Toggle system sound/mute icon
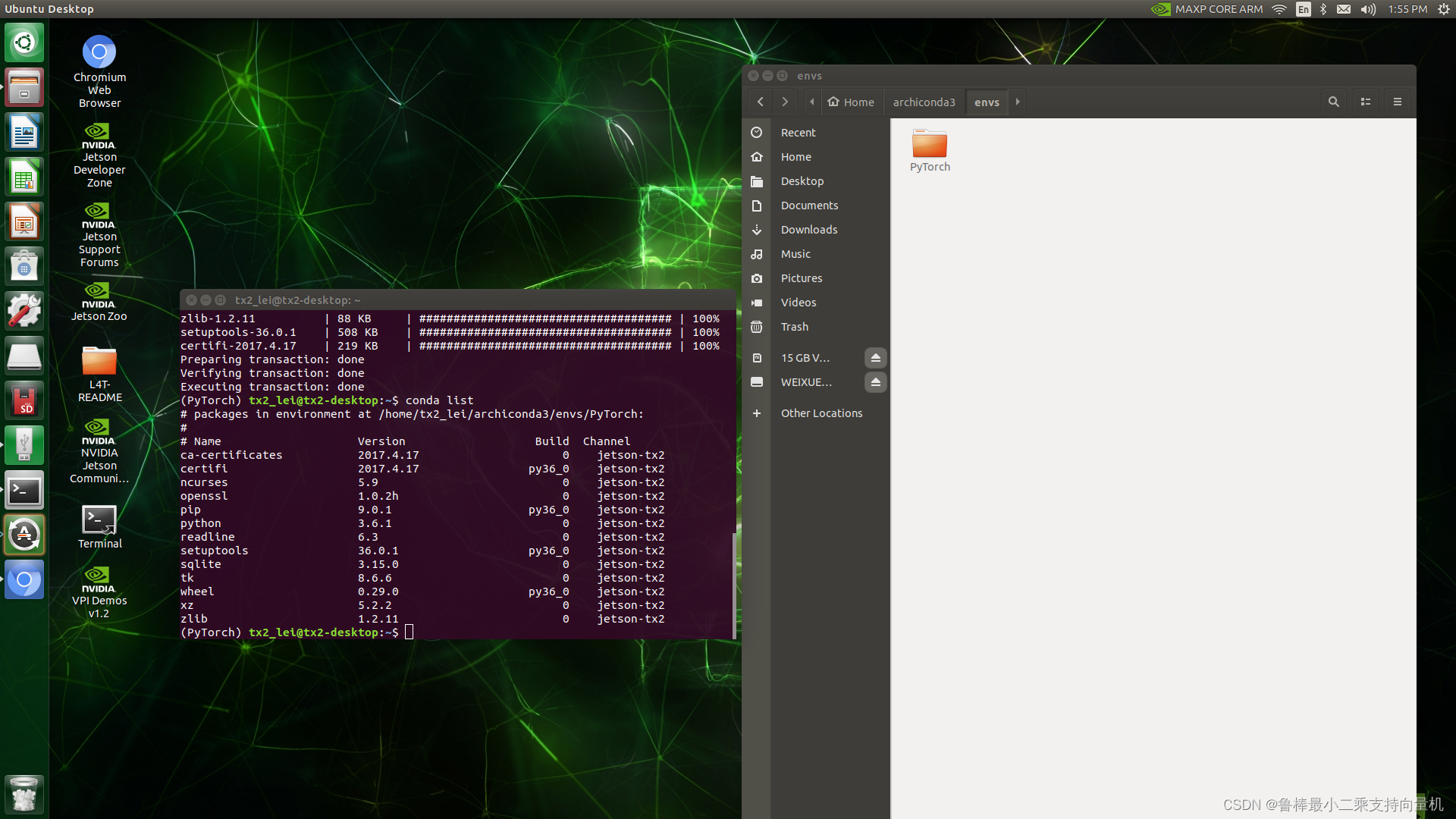Image resolution: width=1456 pixels, height=819 pixels. tap(1370, 8)
